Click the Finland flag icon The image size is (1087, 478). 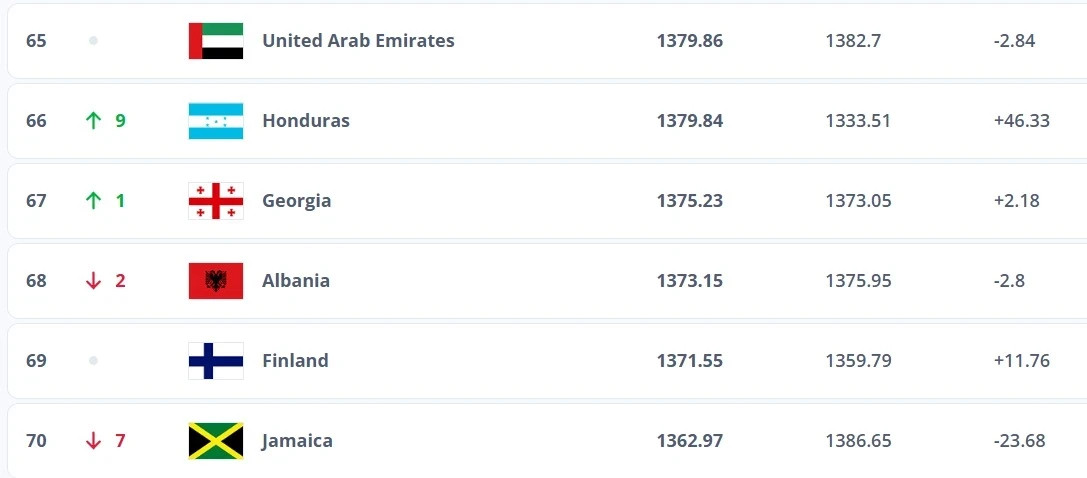click(x=216, y=361)
